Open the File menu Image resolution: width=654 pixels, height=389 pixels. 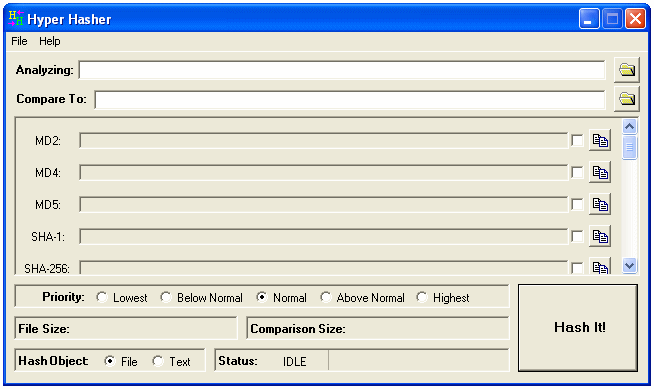point(19,41)
